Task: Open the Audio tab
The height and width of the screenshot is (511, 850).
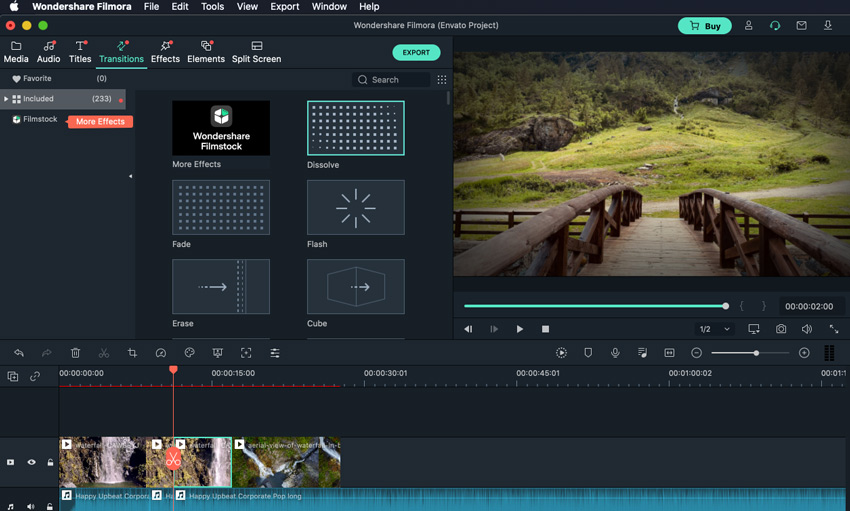Action: click(48, 52)
